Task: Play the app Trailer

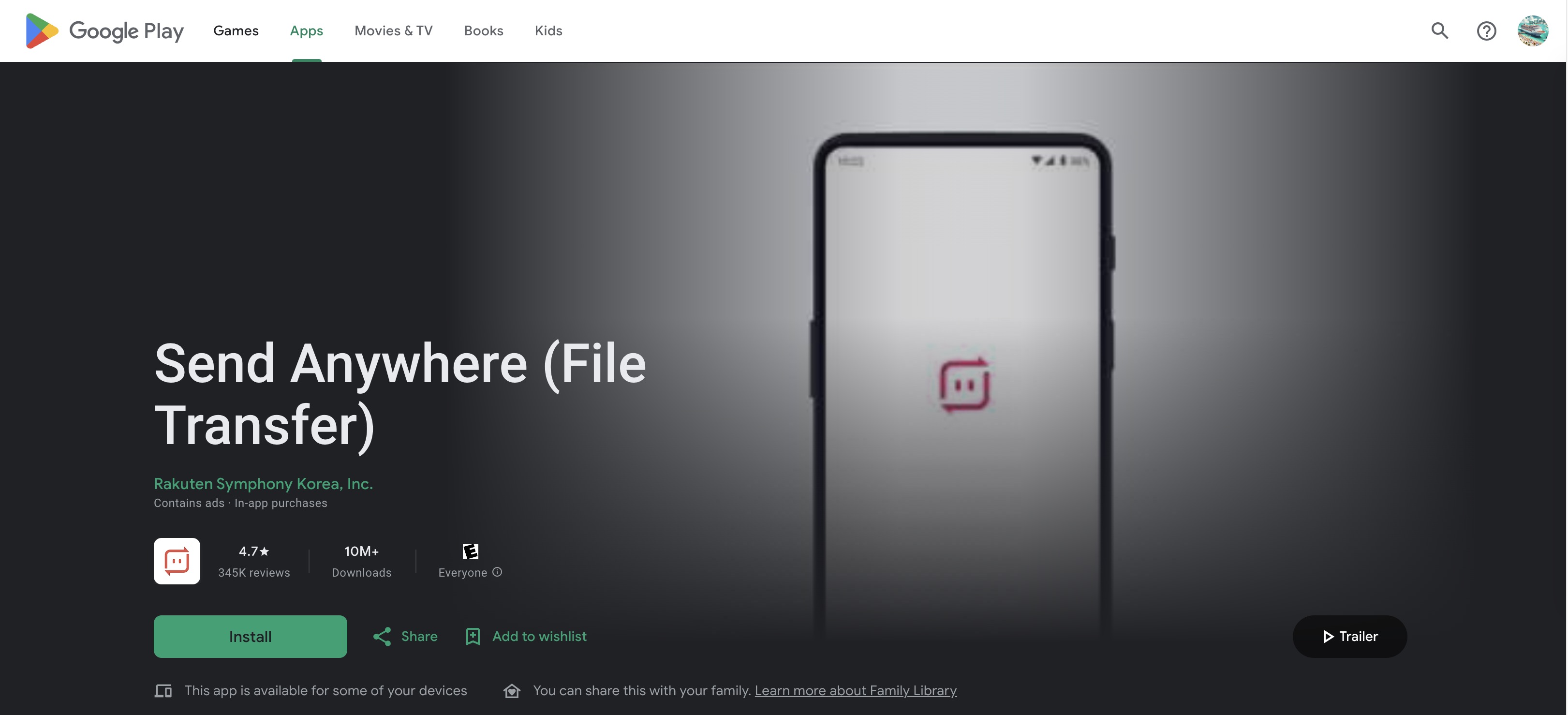Action: (x=1349, y=637)
